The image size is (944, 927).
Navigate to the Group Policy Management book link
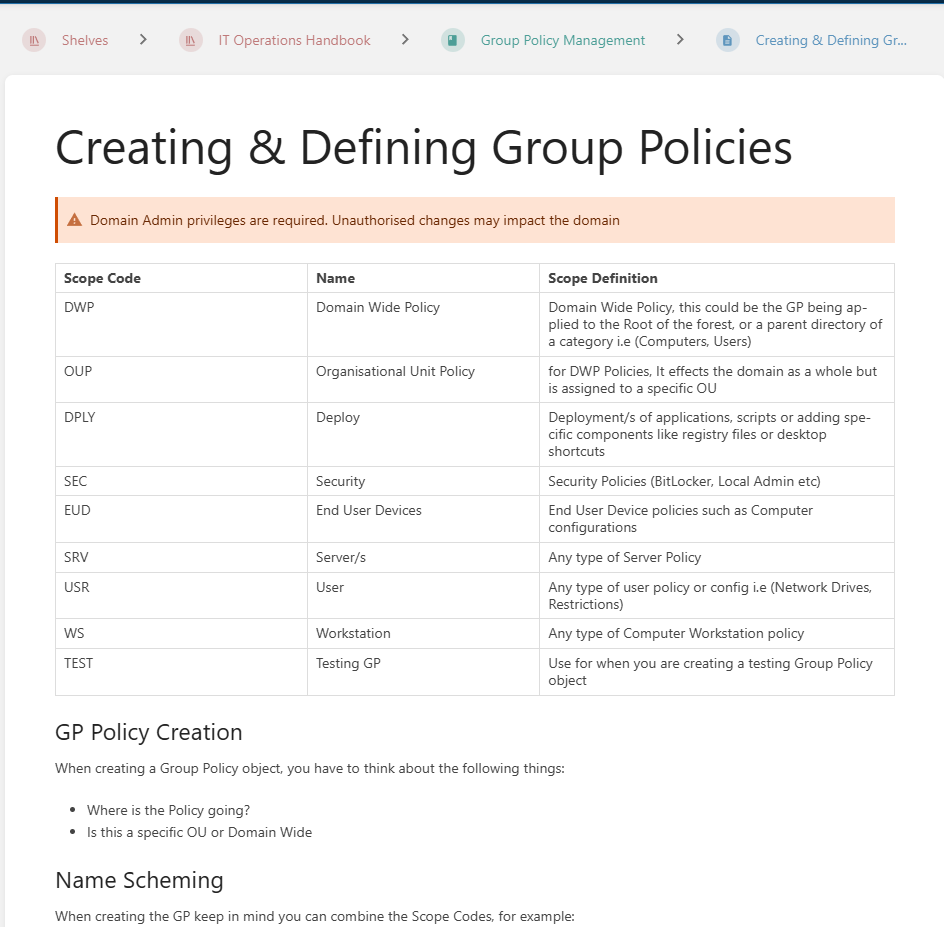point(563,40)
